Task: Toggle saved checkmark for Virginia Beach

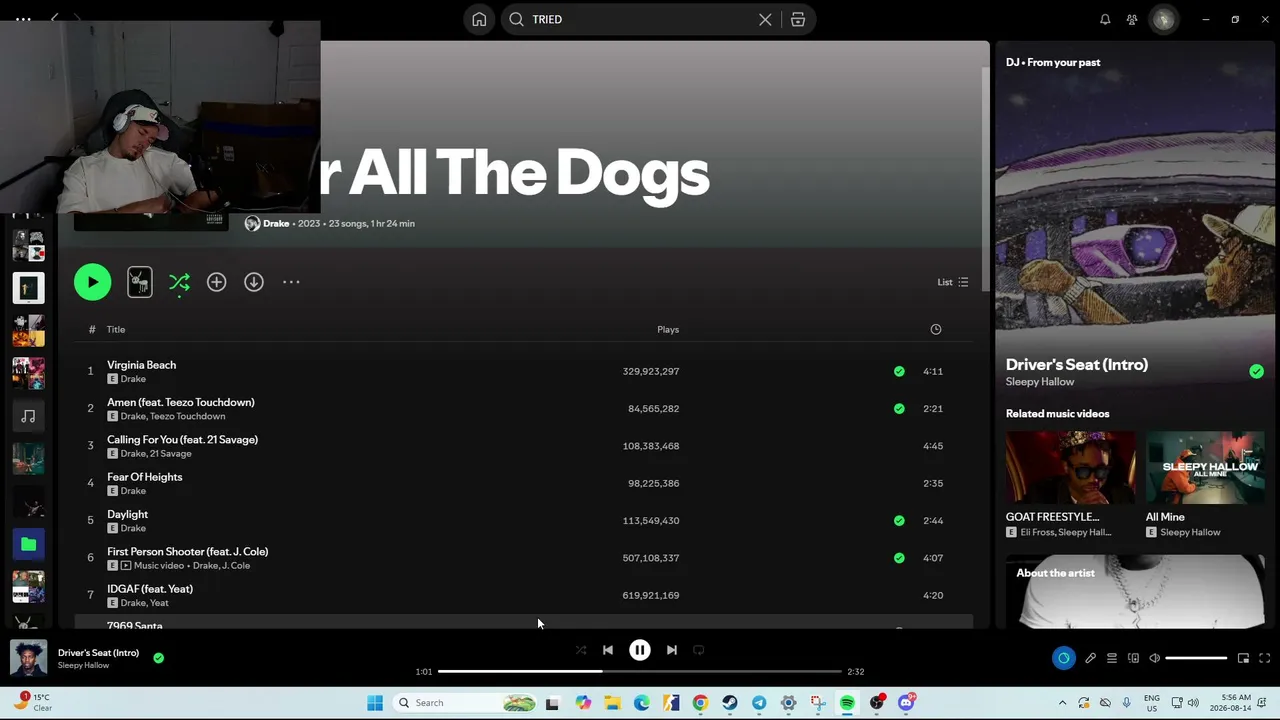Action: coord(899,371)
